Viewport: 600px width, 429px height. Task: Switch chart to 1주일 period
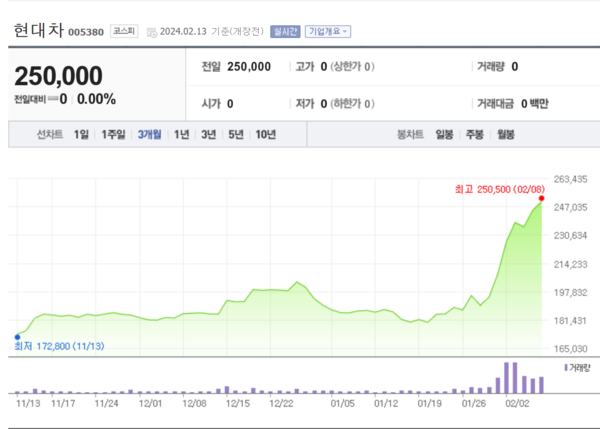[113, 135]
